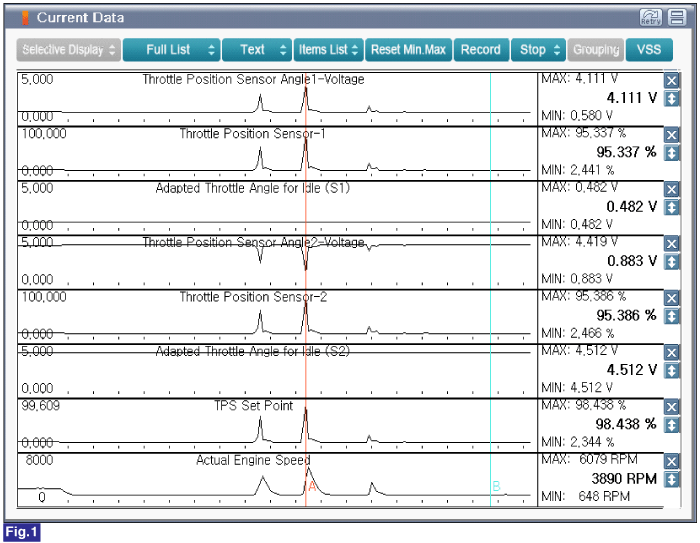Viewport: 700px width, 543px height.
Task: Click the 'MIN: 2.344 %' reading
Action: click(578, 443)
